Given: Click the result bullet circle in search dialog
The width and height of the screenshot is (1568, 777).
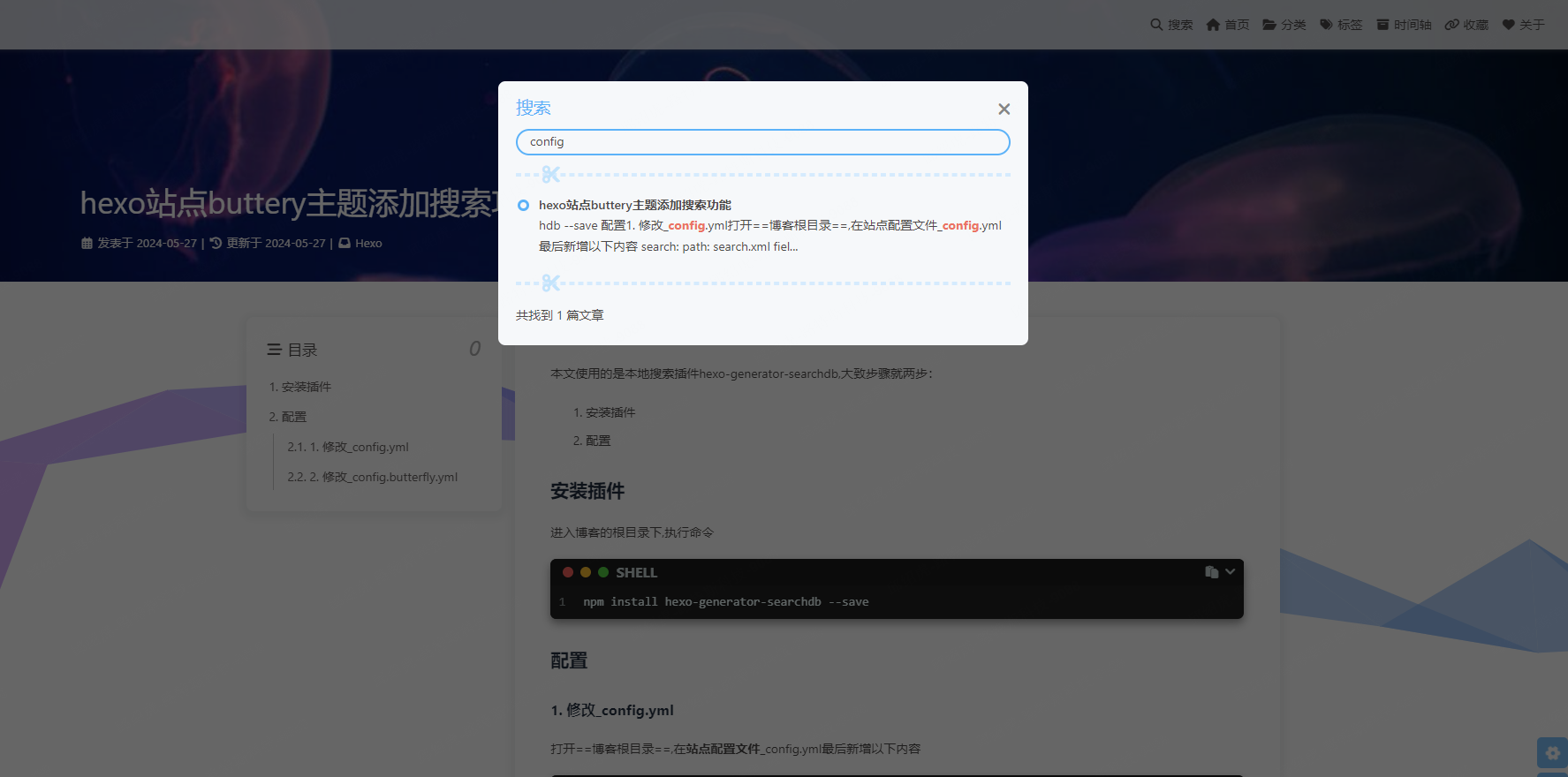Looking at the screenshot, I should pos(523,205).
